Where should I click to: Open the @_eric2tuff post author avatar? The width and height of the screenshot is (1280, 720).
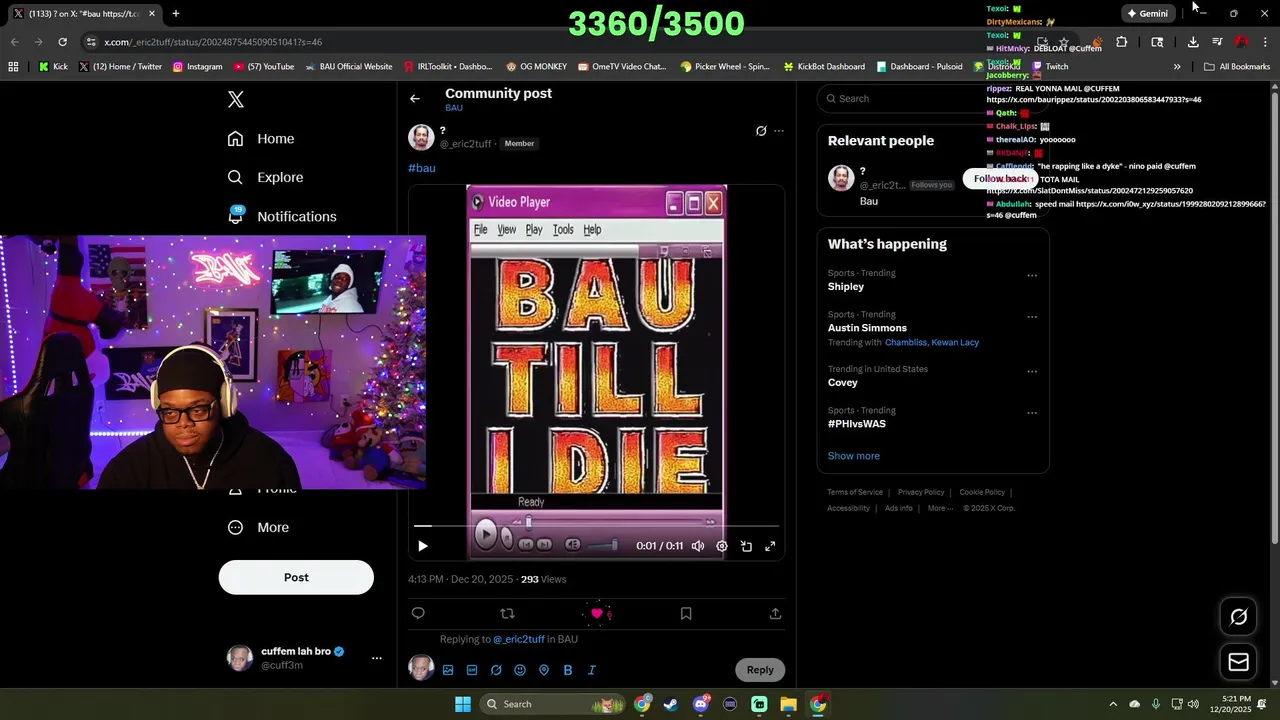pyautogui.click(x=421, y=137)
